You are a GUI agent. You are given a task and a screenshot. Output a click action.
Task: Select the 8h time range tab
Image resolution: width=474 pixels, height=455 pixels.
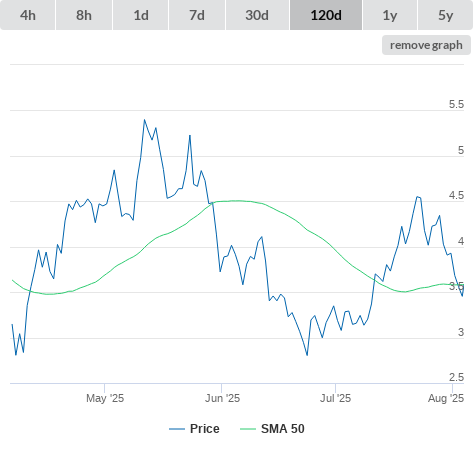(84, 15)
